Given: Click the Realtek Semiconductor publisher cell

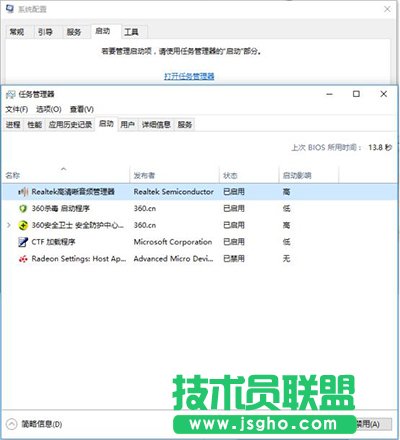Looking at the screenshot, I should 173,192.
